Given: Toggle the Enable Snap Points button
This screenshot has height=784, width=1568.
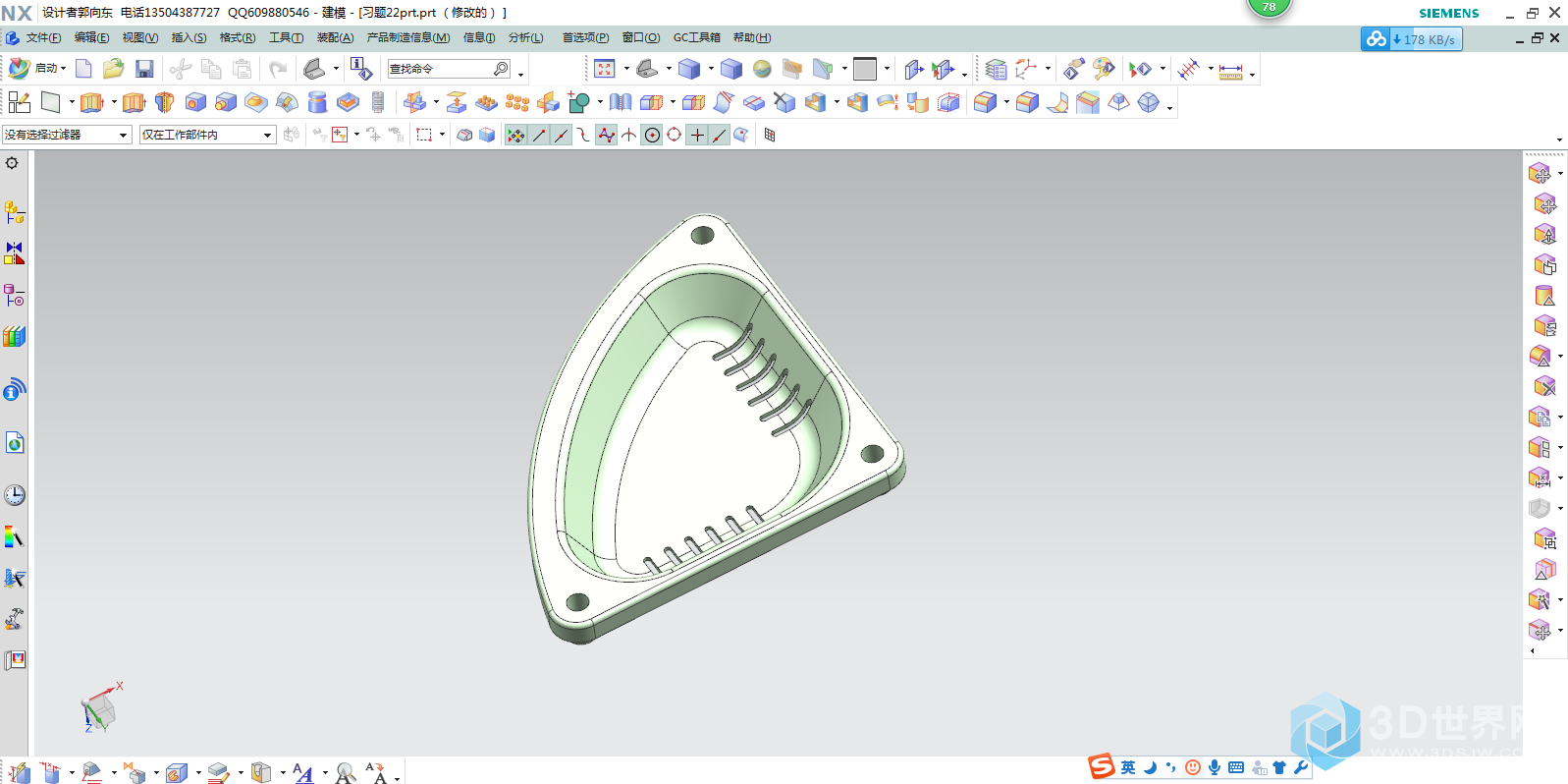Looking at the screenshot, I should 515,135.
